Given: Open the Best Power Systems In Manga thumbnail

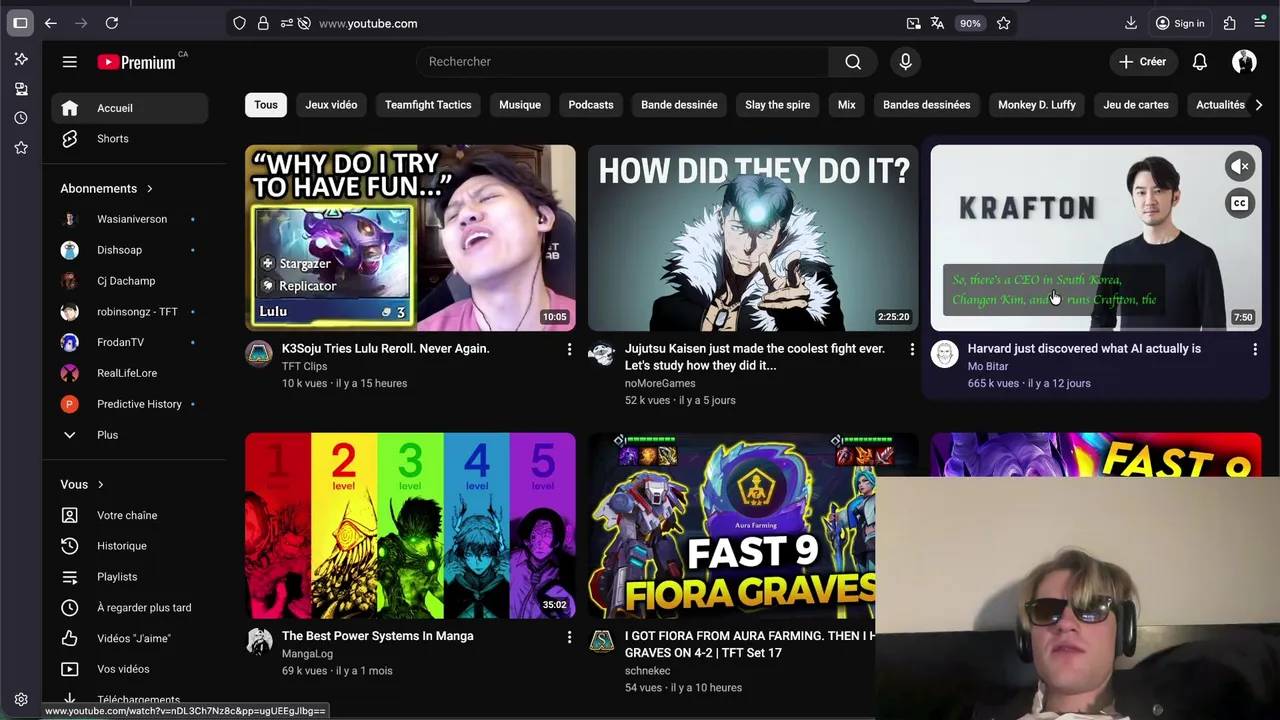Looking at the screenshot, I should point(410,526).
